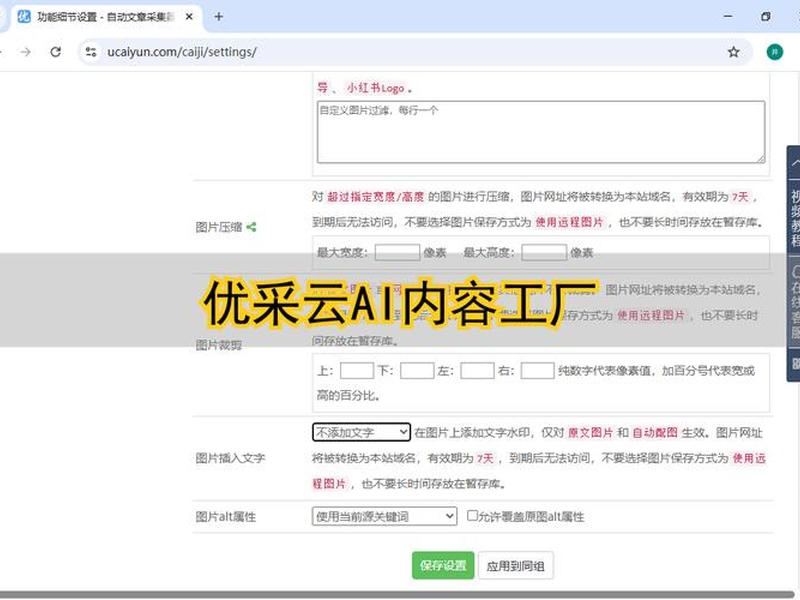Focus the 自定义图片过滤 textarea
Screen dimensions: 800x600
point(541,132)
